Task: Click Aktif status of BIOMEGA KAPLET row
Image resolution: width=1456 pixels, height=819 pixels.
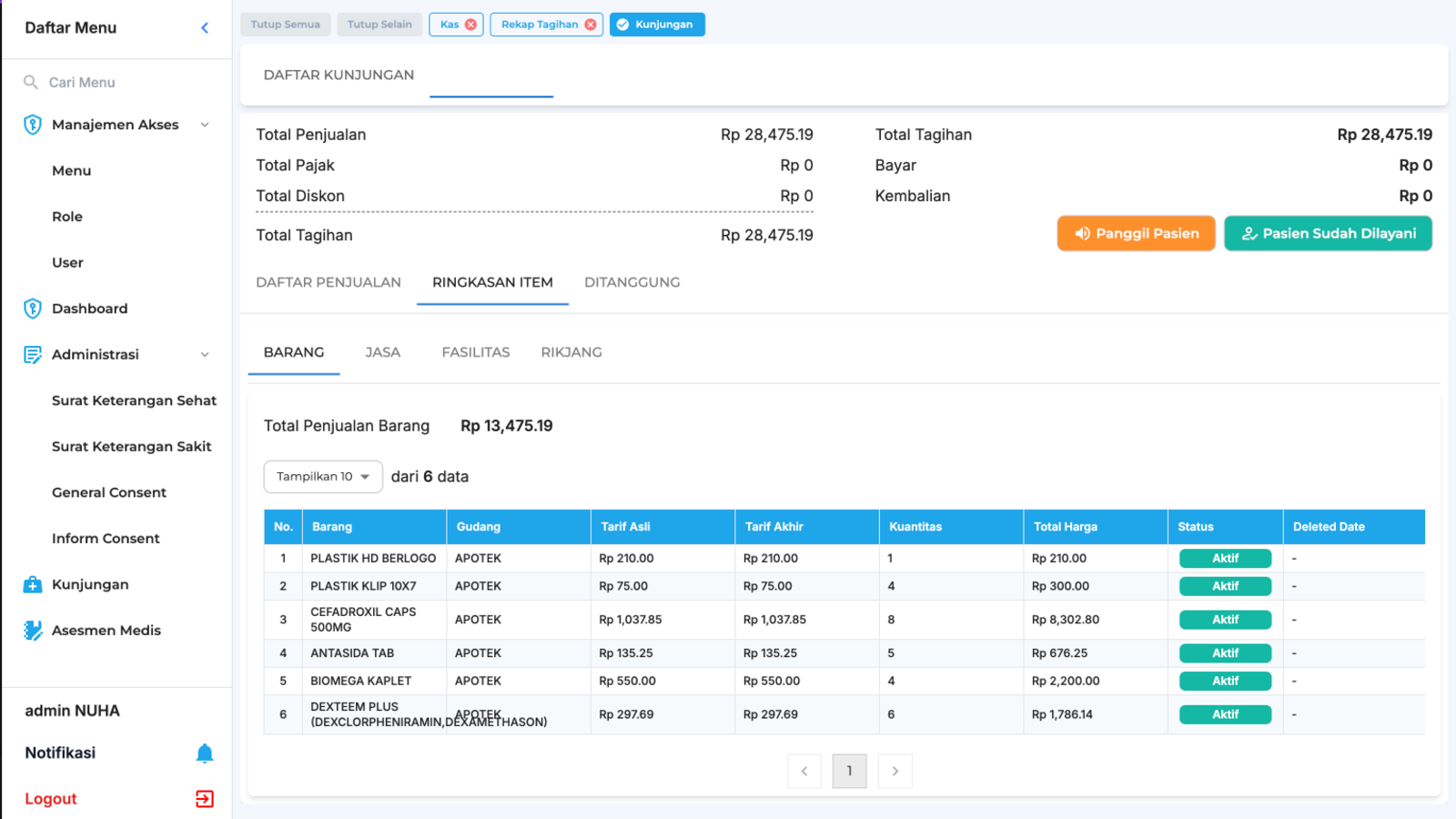Action: [1225, 681]
